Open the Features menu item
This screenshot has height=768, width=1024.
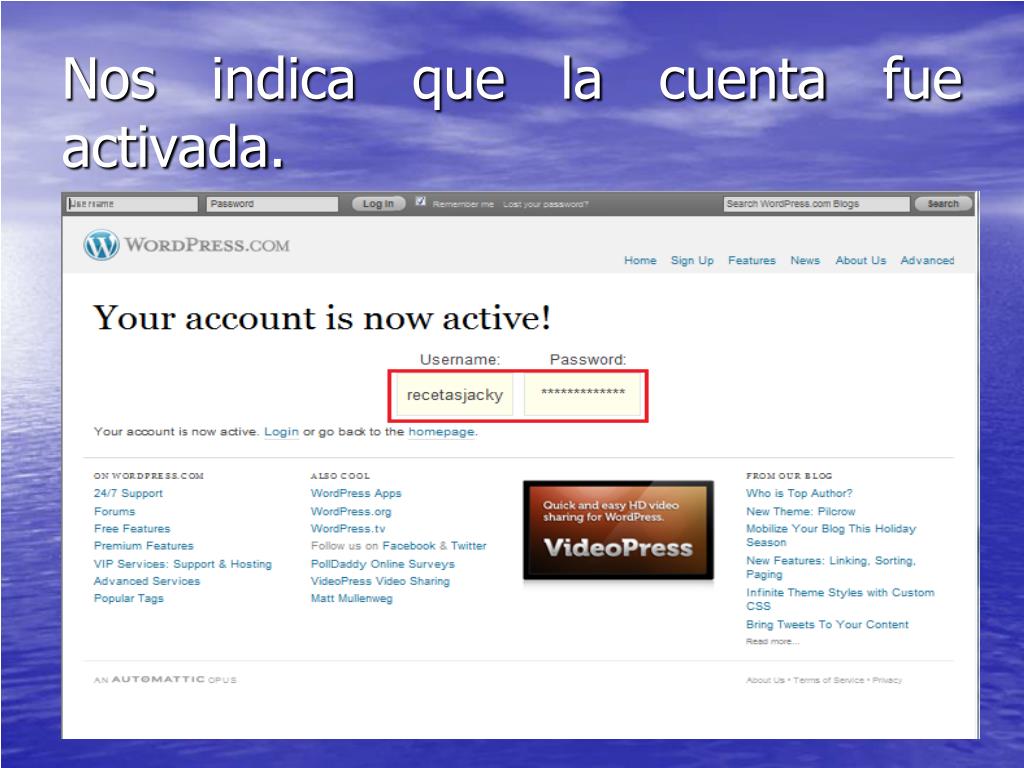point(752,261)
